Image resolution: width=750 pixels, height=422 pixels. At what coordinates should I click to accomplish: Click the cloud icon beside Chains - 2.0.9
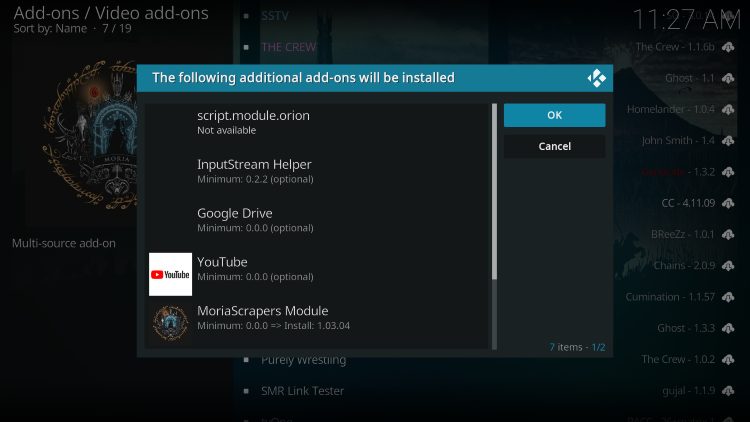728,266
